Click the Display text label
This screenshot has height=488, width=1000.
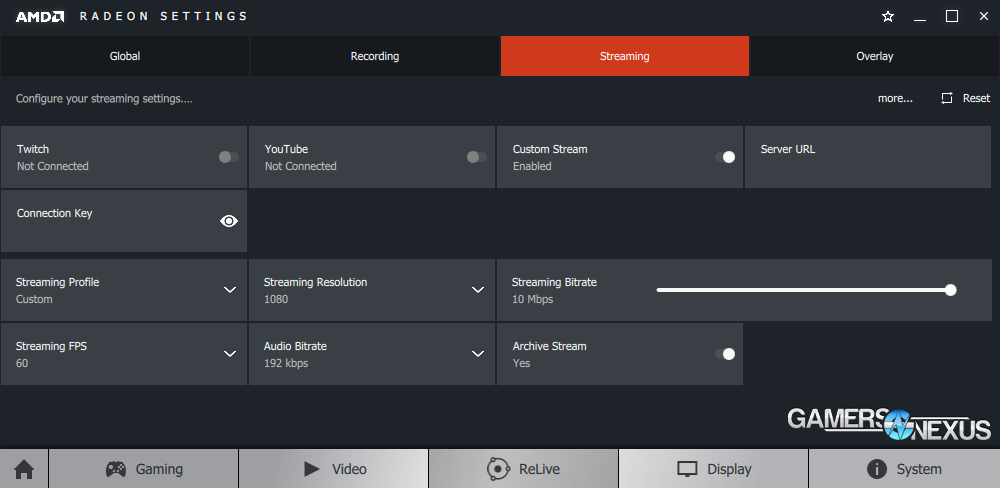tap(729, 470)
